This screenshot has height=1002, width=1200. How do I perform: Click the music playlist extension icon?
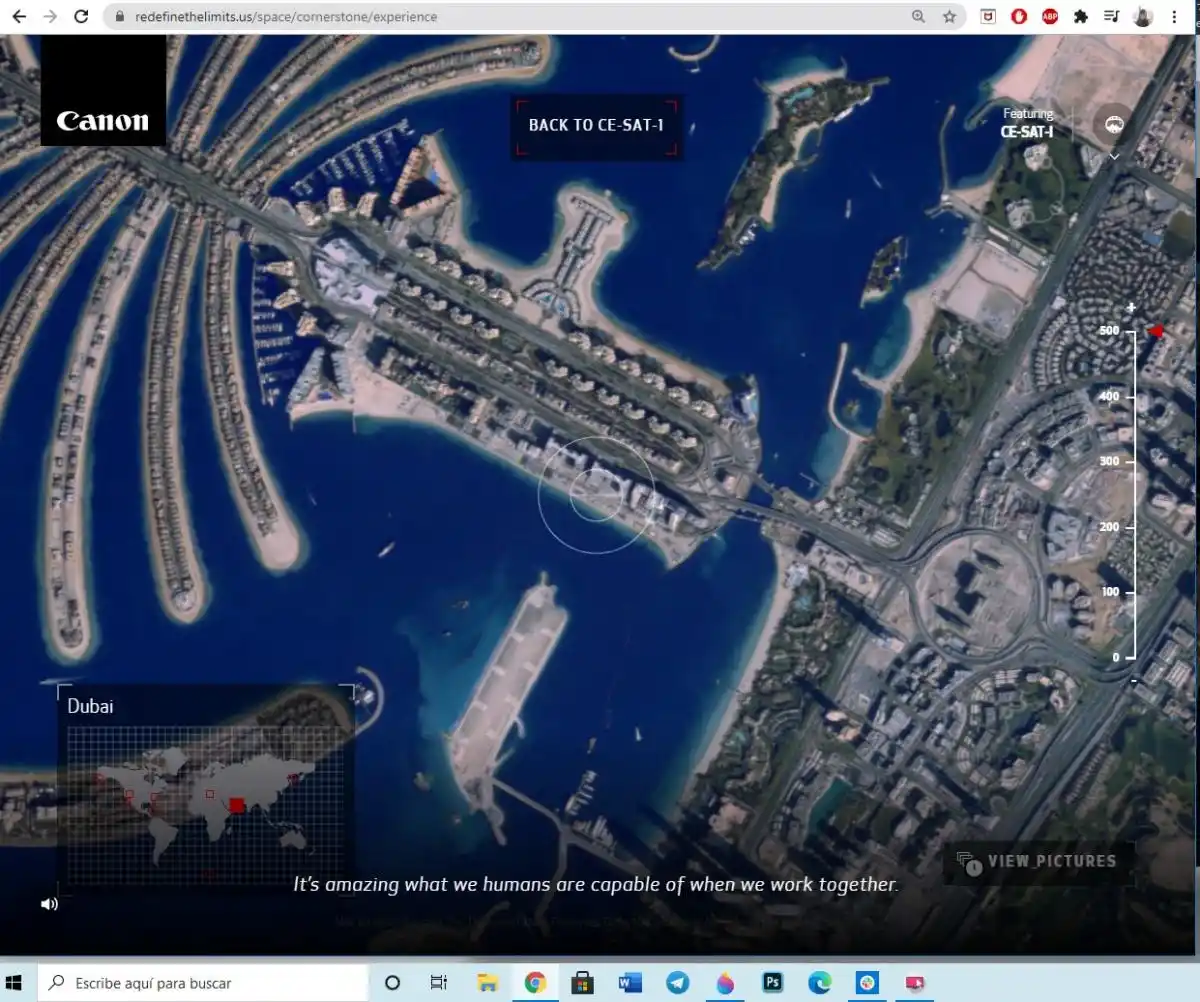[x=1113, y=17]
